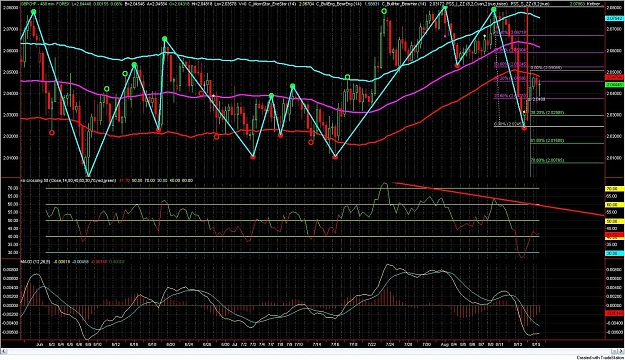Select the RSI crossing indicator label
Screen dimensions: 625x360
click(x=69, y=181)
